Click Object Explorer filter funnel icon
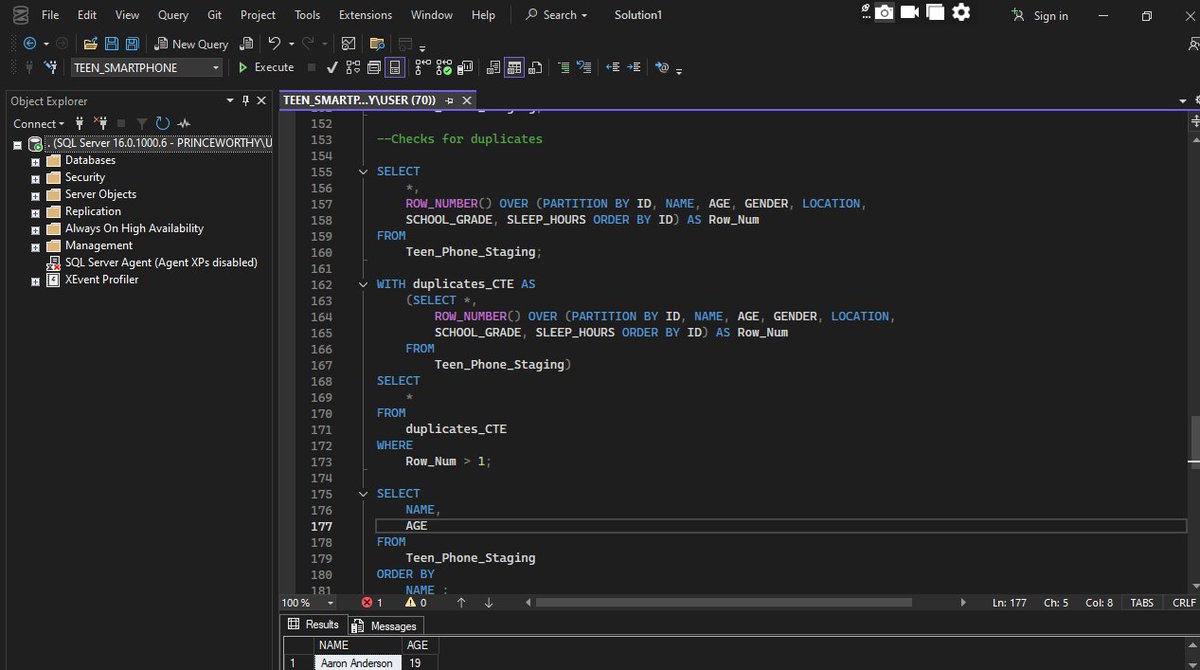 (142, 123)
